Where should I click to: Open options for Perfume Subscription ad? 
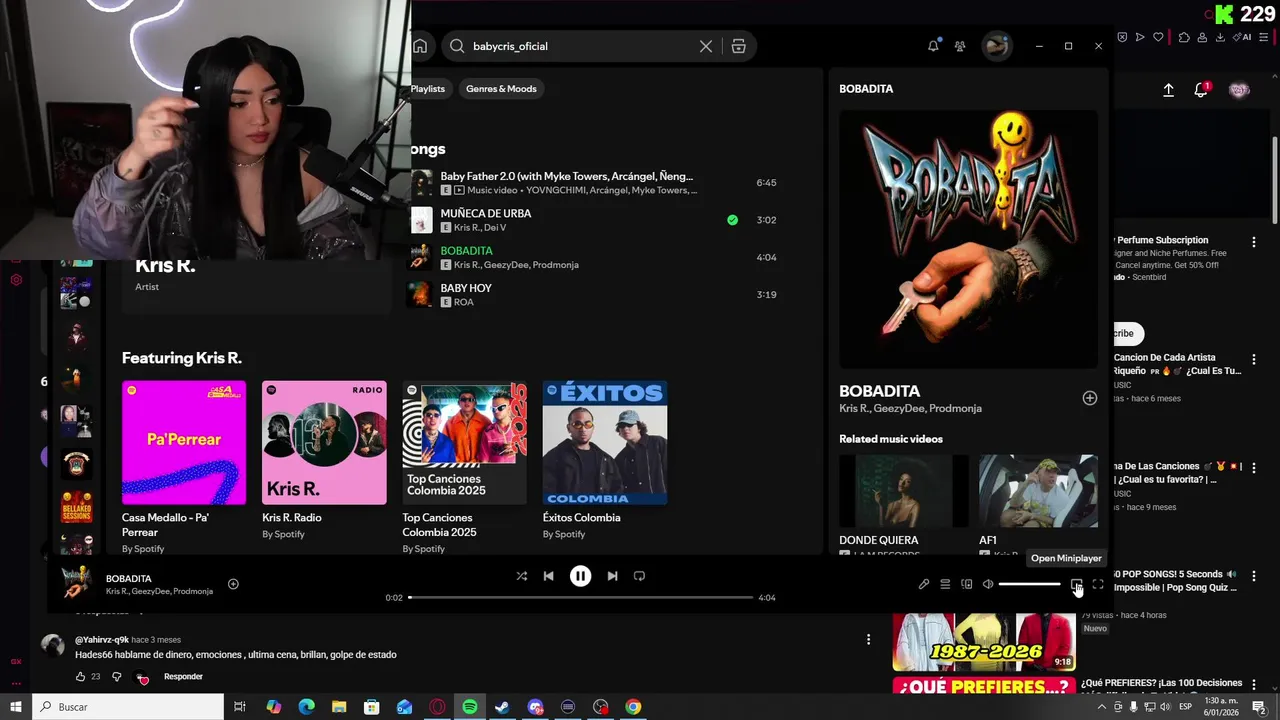[x=1254, y=242]
